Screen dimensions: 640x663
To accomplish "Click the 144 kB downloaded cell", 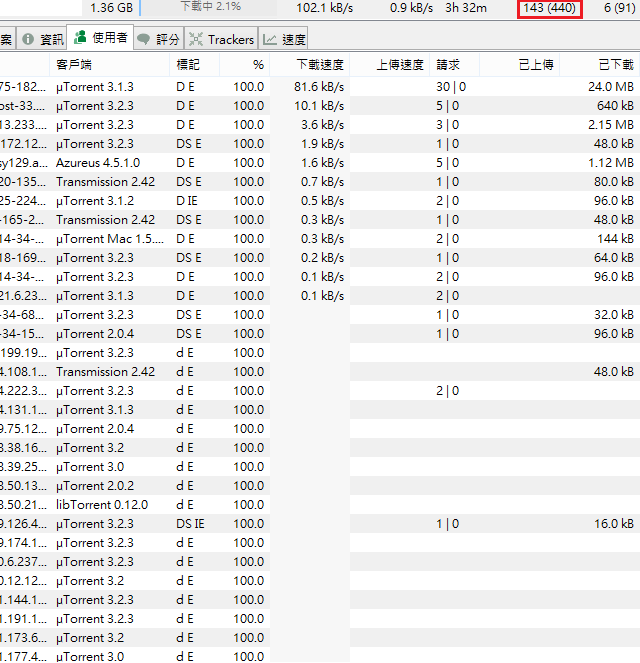I will click(x=615, y=239).
